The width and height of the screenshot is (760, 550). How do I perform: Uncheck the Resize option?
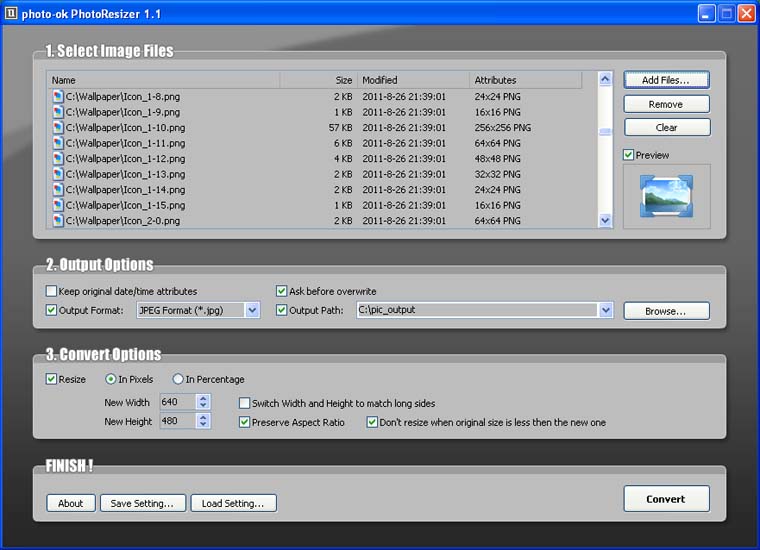(x=51, y=379)
